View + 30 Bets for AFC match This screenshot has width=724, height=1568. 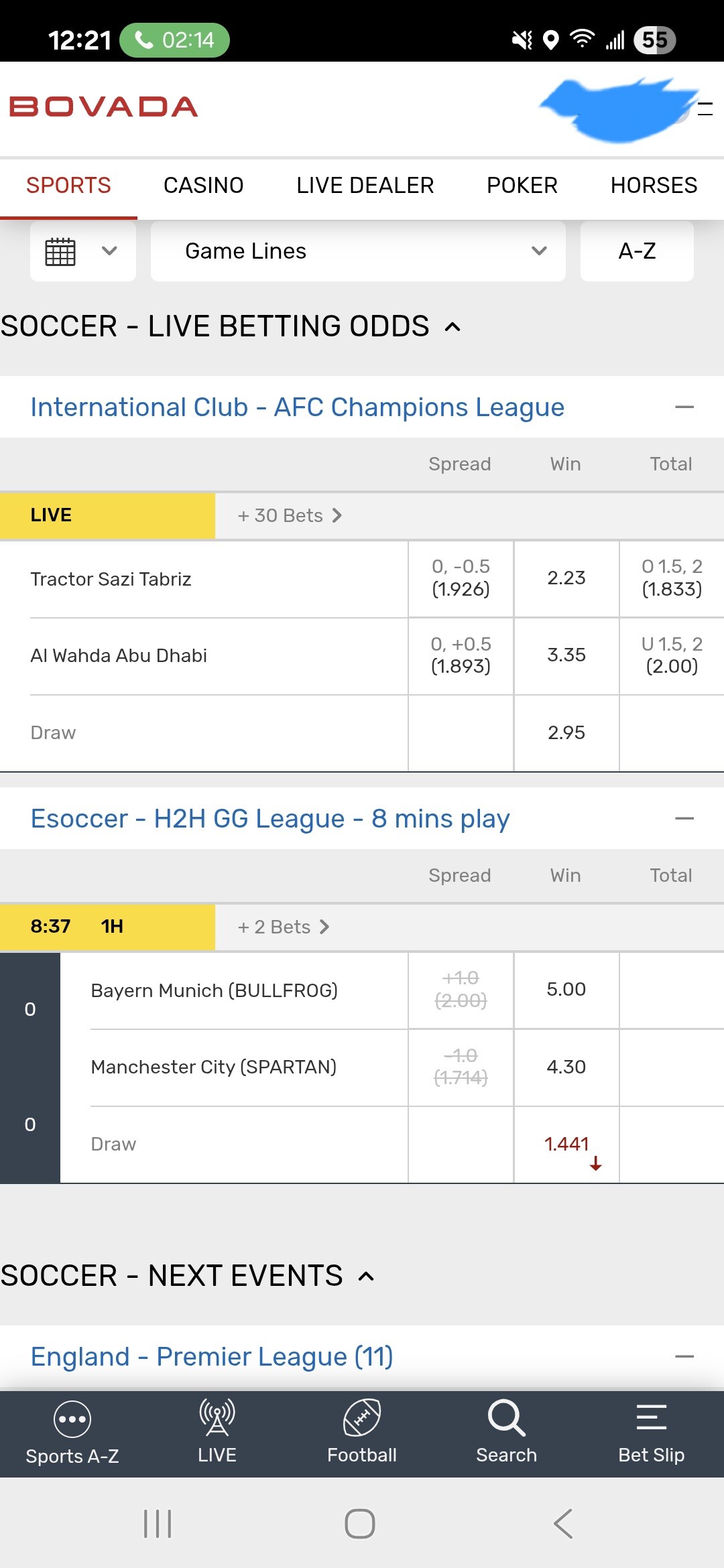[x=290, y=516]
